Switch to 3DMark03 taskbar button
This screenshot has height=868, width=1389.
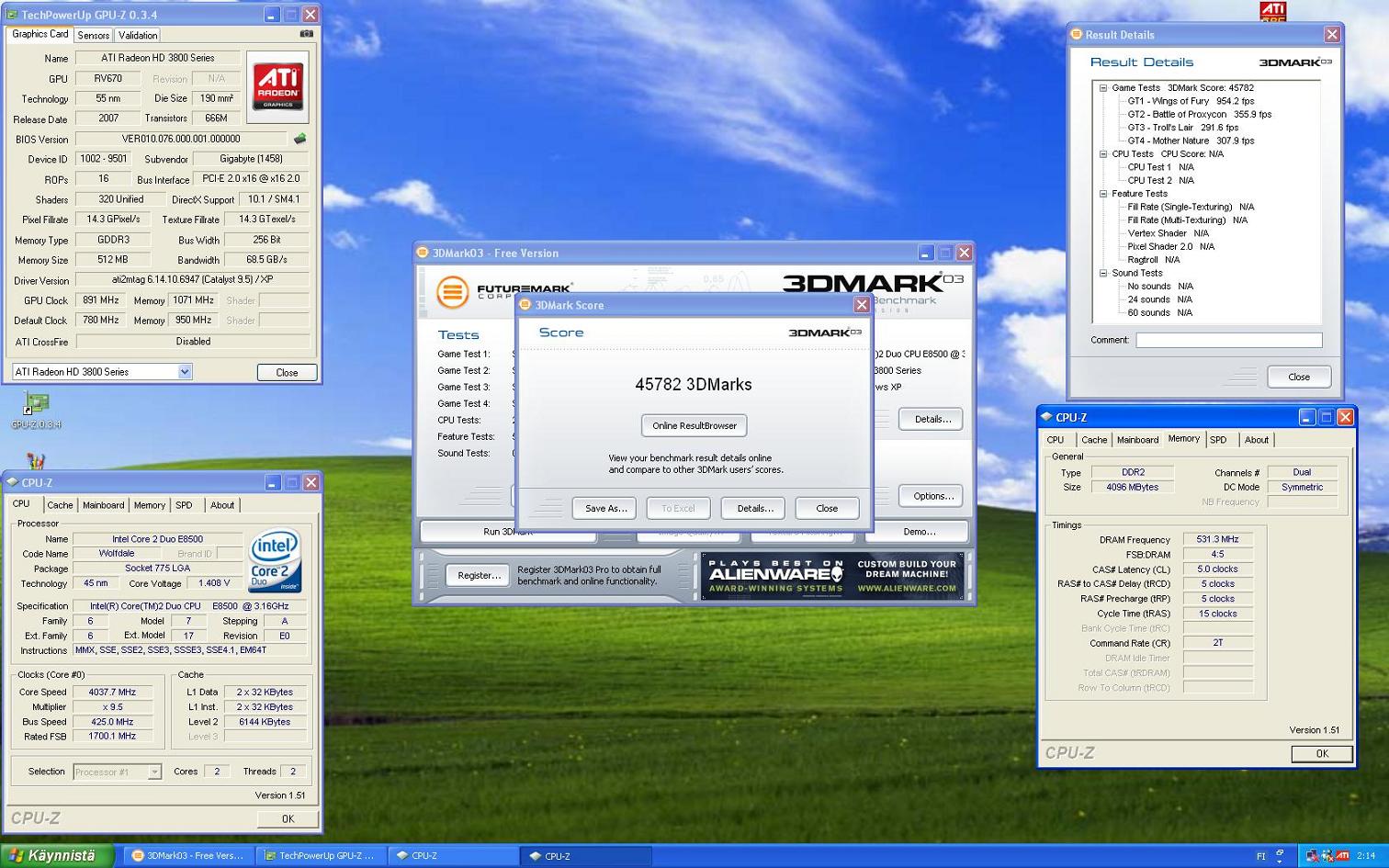(189, 855)
